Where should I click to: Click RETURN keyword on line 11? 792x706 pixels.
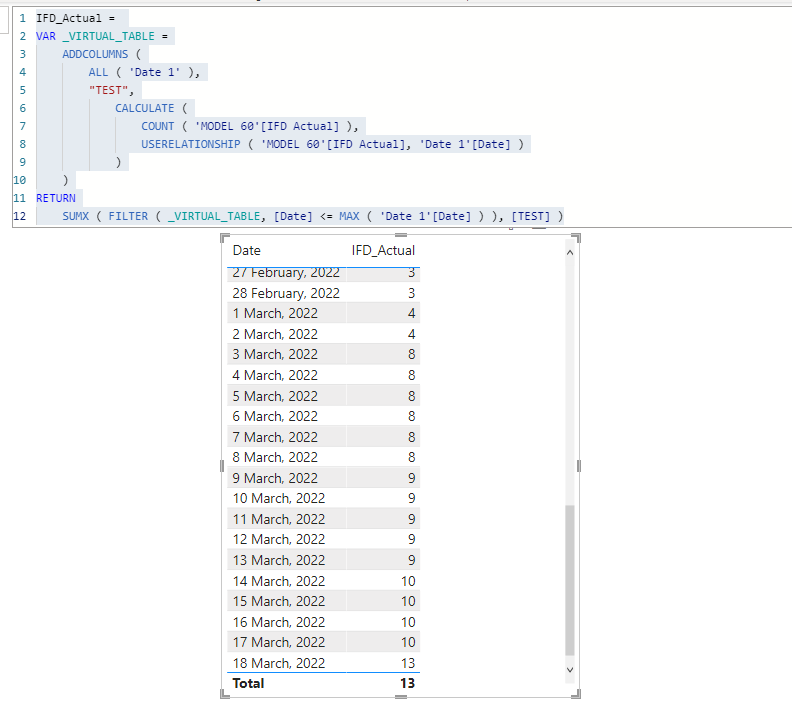tap(56, 198)
